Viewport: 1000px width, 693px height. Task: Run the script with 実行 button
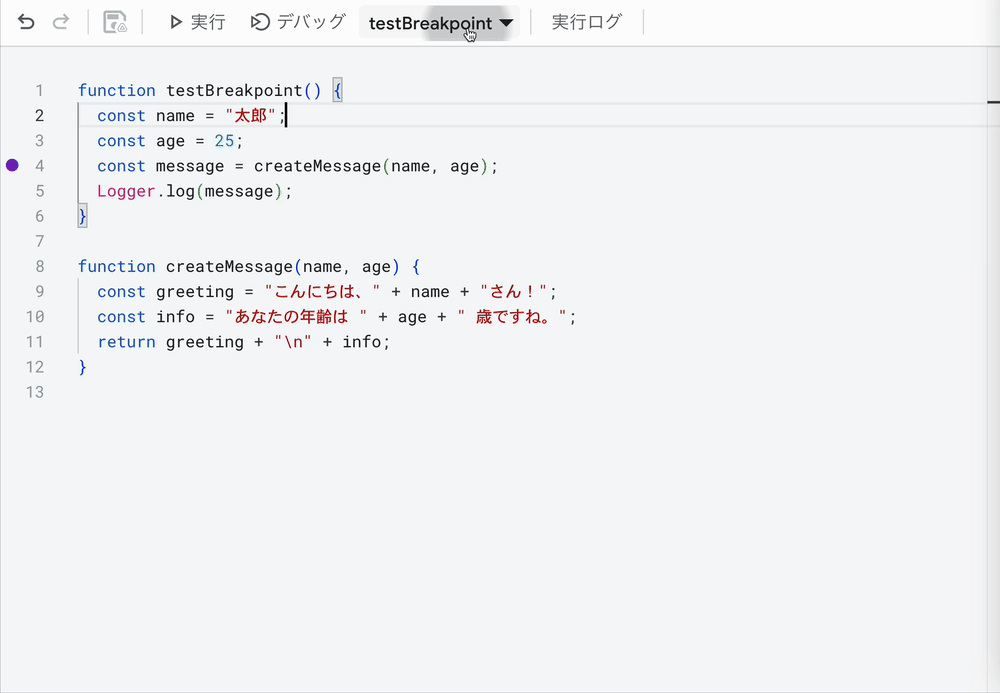(x=197, y=22)
